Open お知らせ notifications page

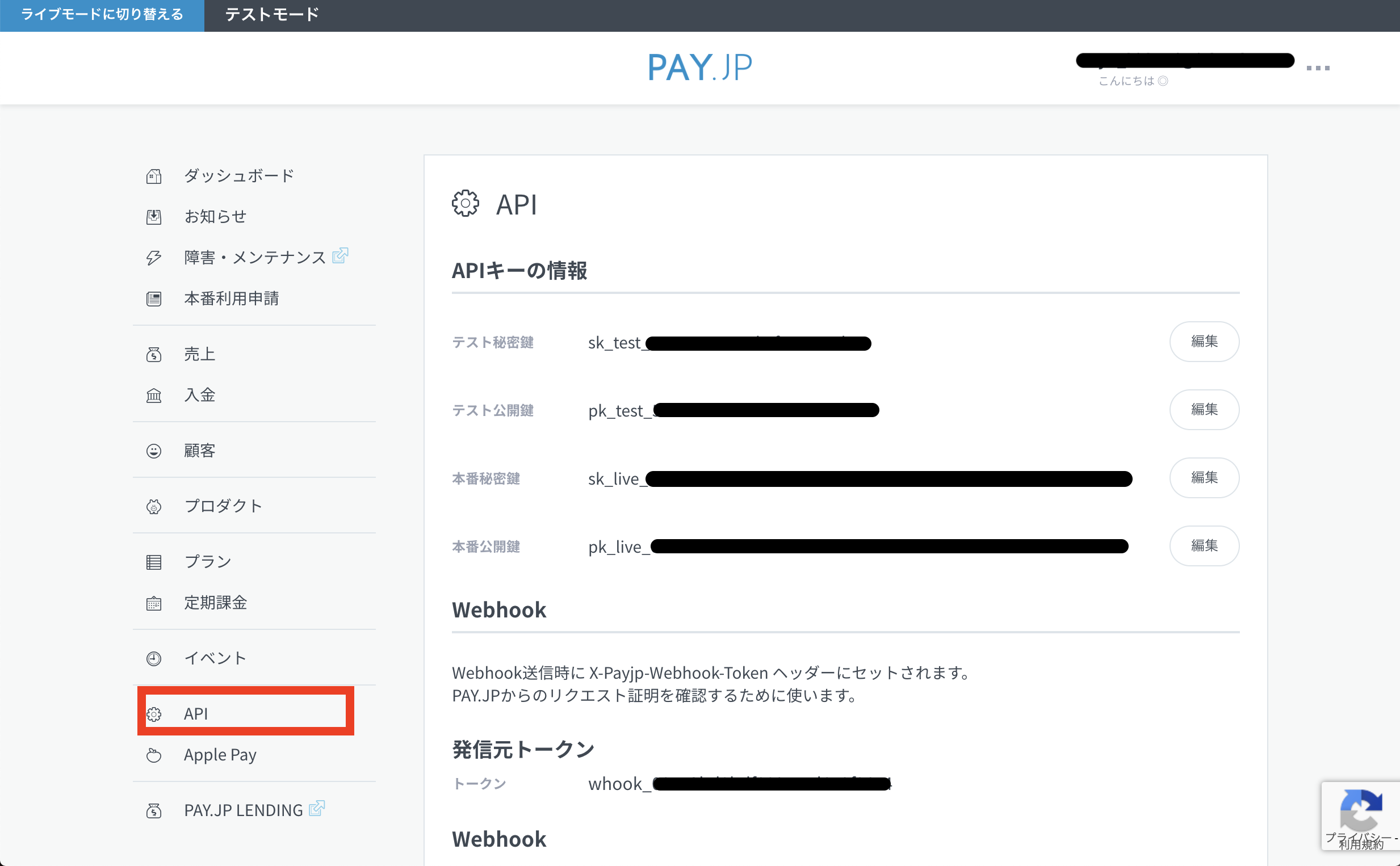[215, 217]
